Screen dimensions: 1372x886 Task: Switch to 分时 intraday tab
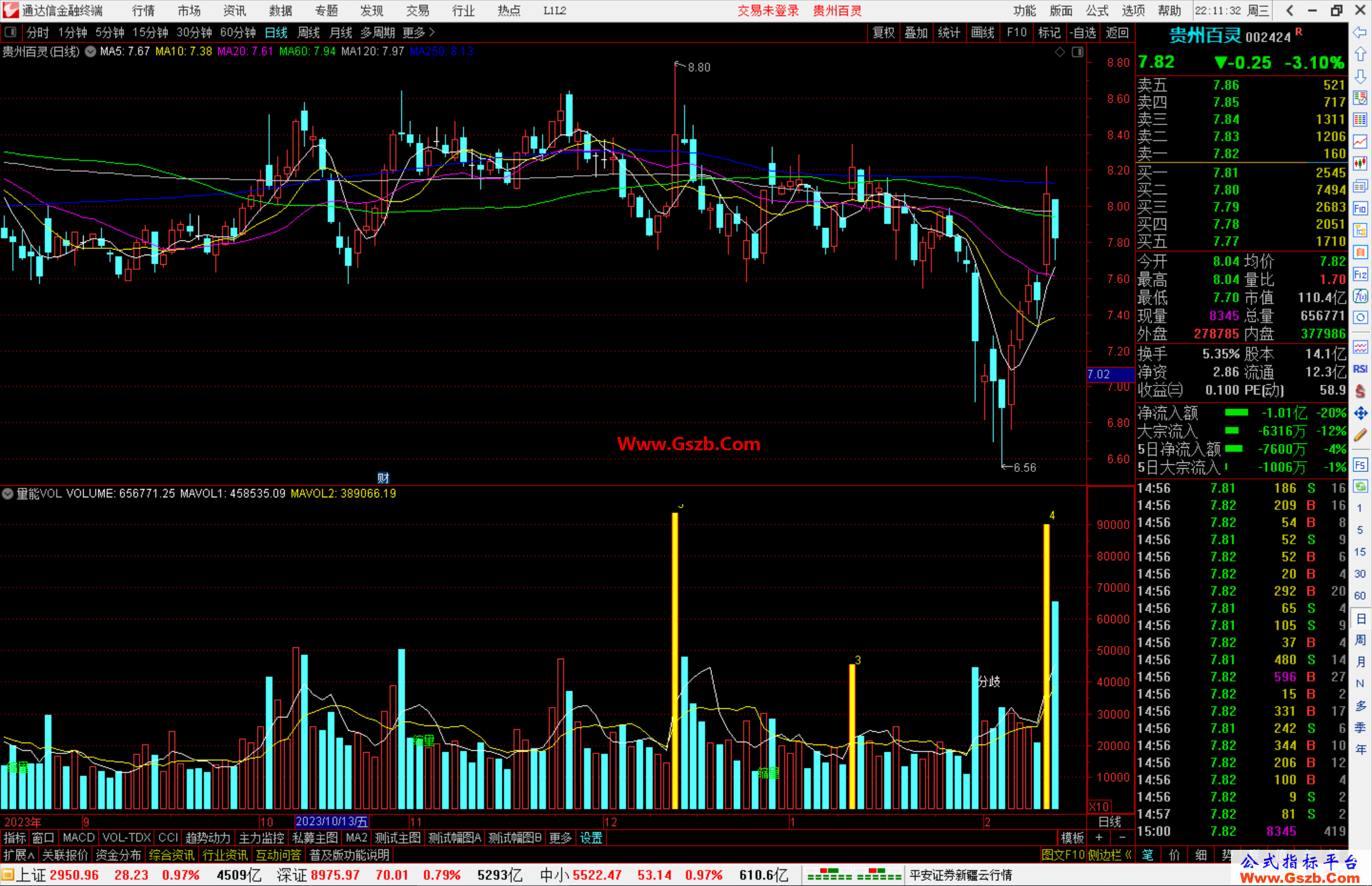37,32
